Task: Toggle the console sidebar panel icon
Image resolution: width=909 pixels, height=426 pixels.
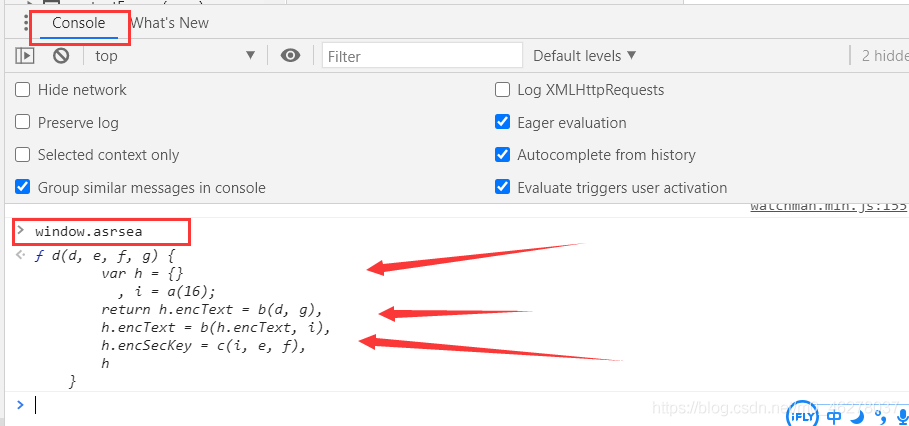Action: pyautogui.click(x=24, y=56)
